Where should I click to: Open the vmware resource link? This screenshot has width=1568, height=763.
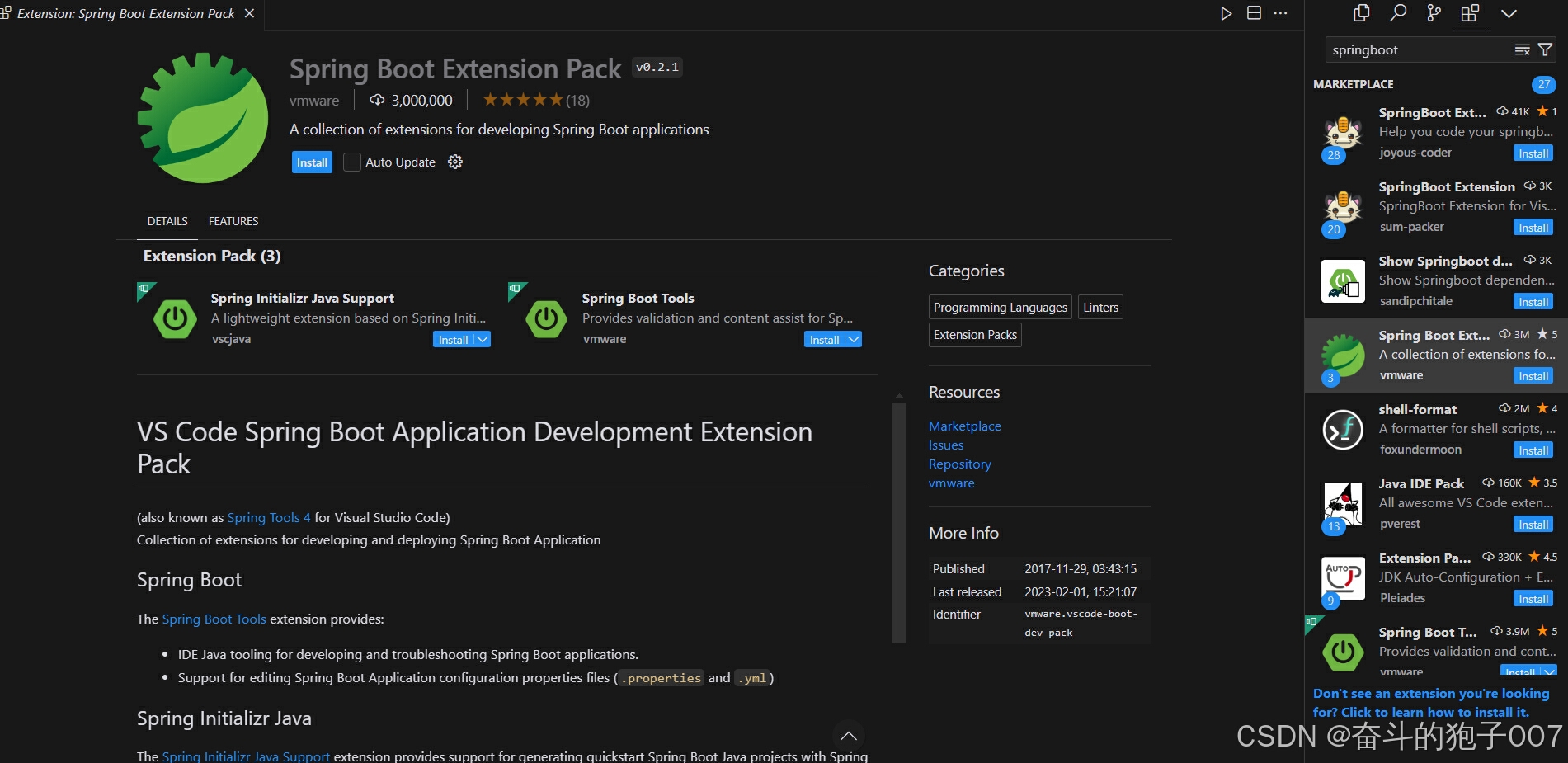[952, 483]
